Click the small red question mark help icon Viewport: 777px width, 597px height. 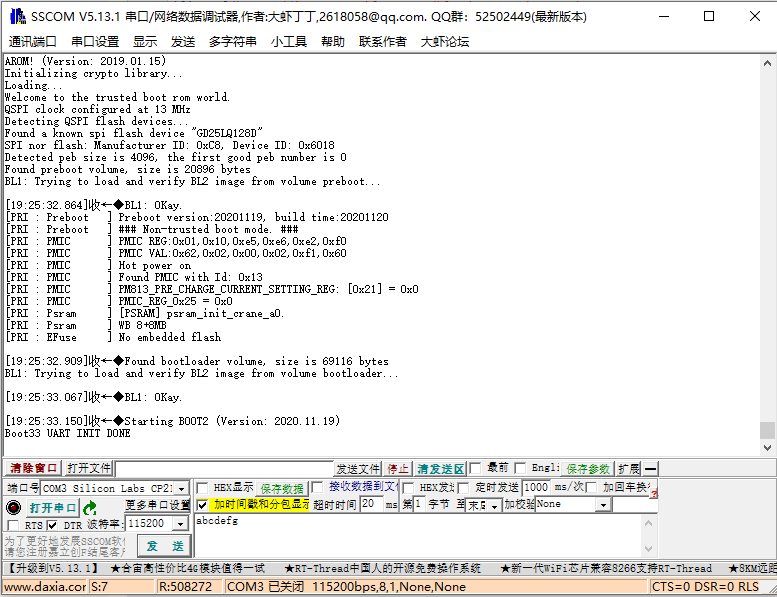(654, 494)
